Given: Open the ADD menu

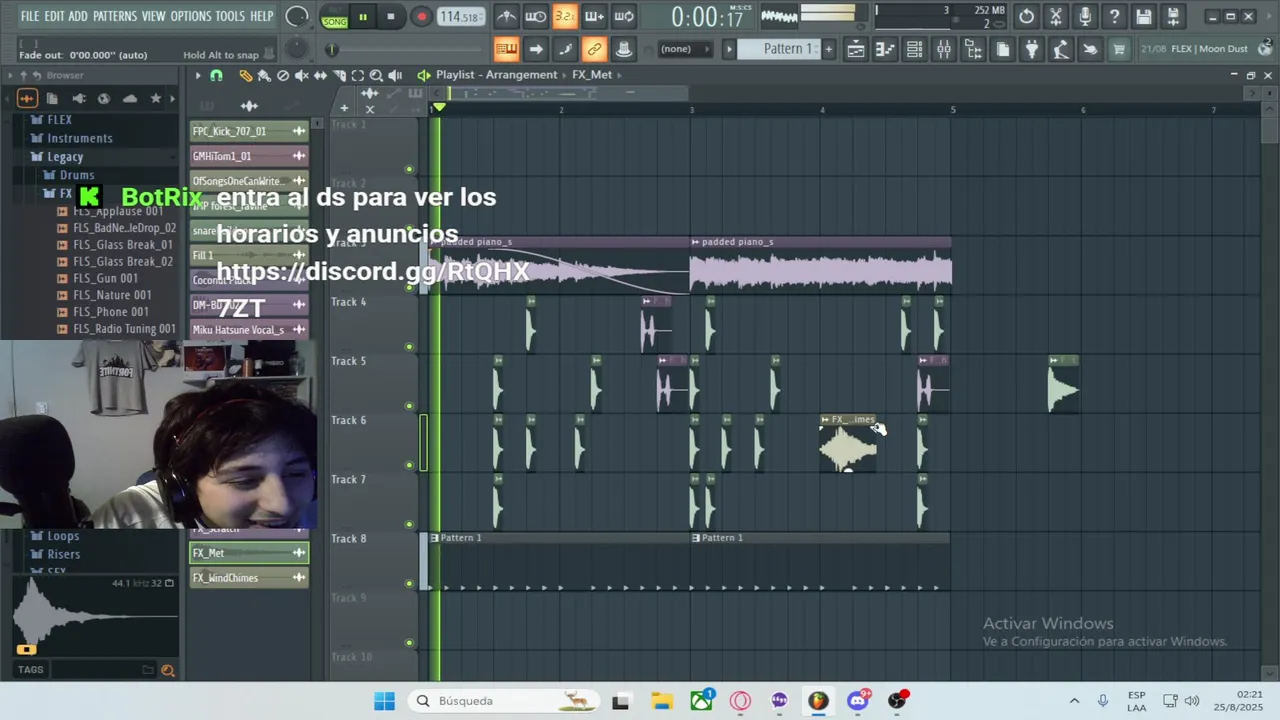Looking at the screenshot, I should (x=78, y=16).
